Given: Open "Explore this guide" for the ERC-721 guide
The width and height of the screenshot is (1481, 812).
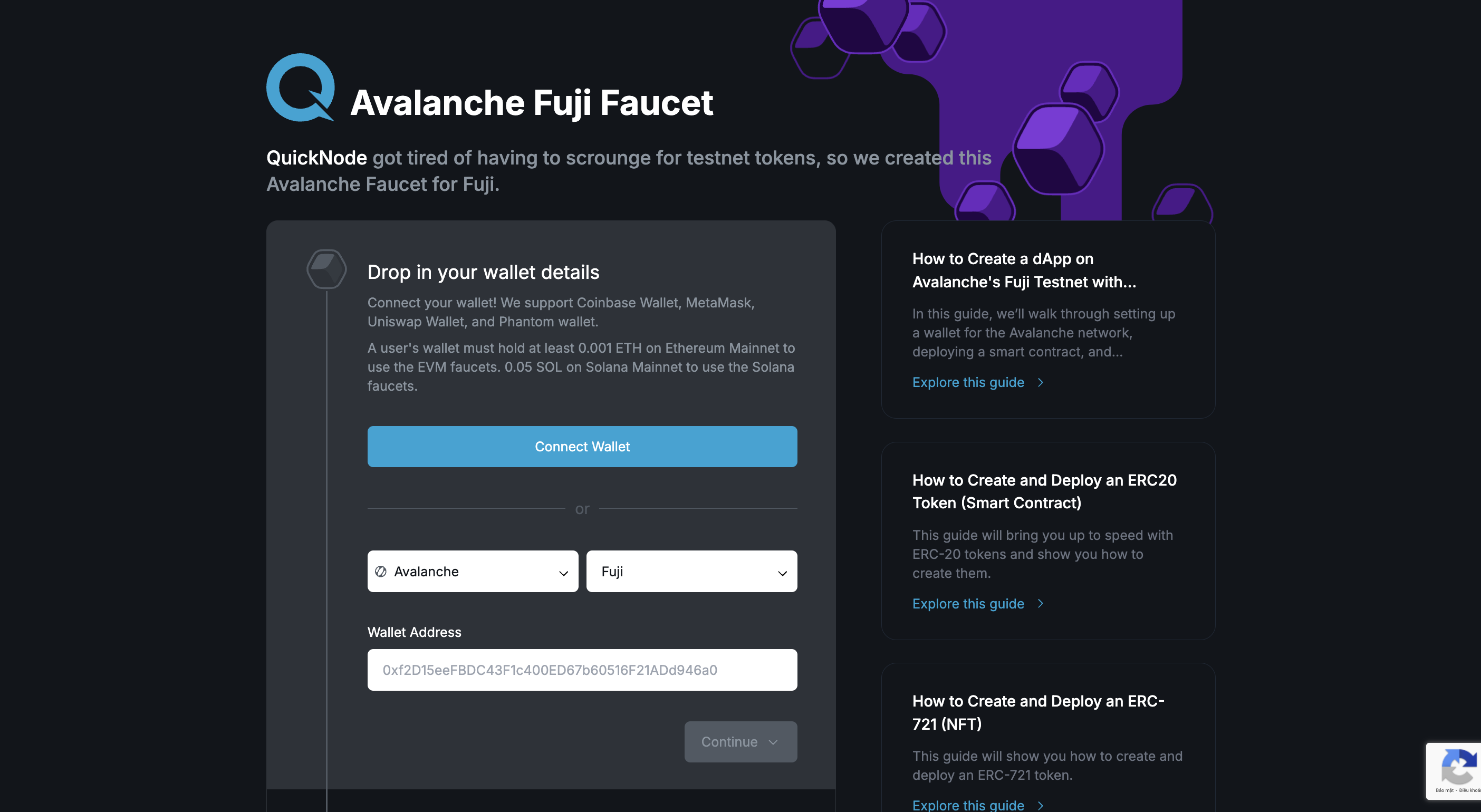Looking at the screenshot, I should pyautogui.click(x=968, y=805).
